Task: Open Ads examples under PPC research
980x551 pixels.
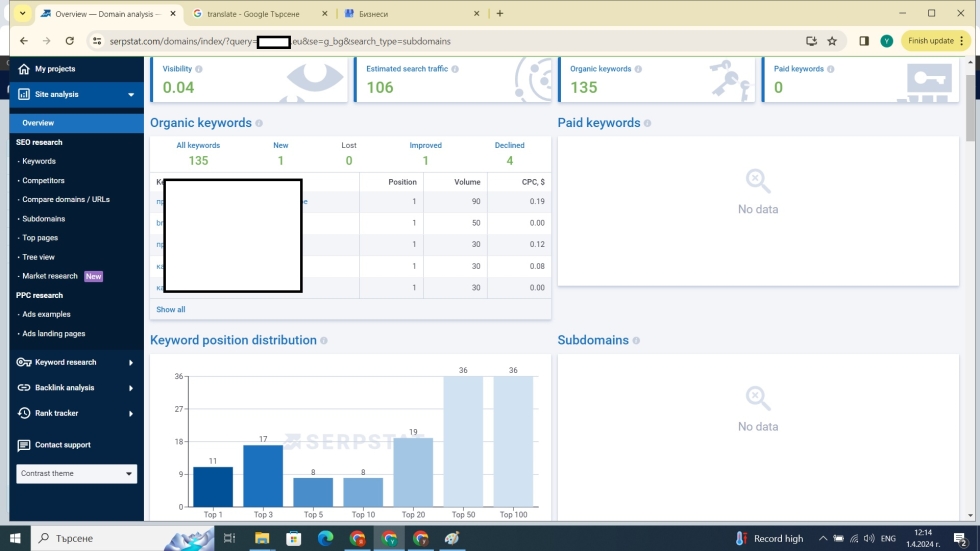Action: point(46,314)
